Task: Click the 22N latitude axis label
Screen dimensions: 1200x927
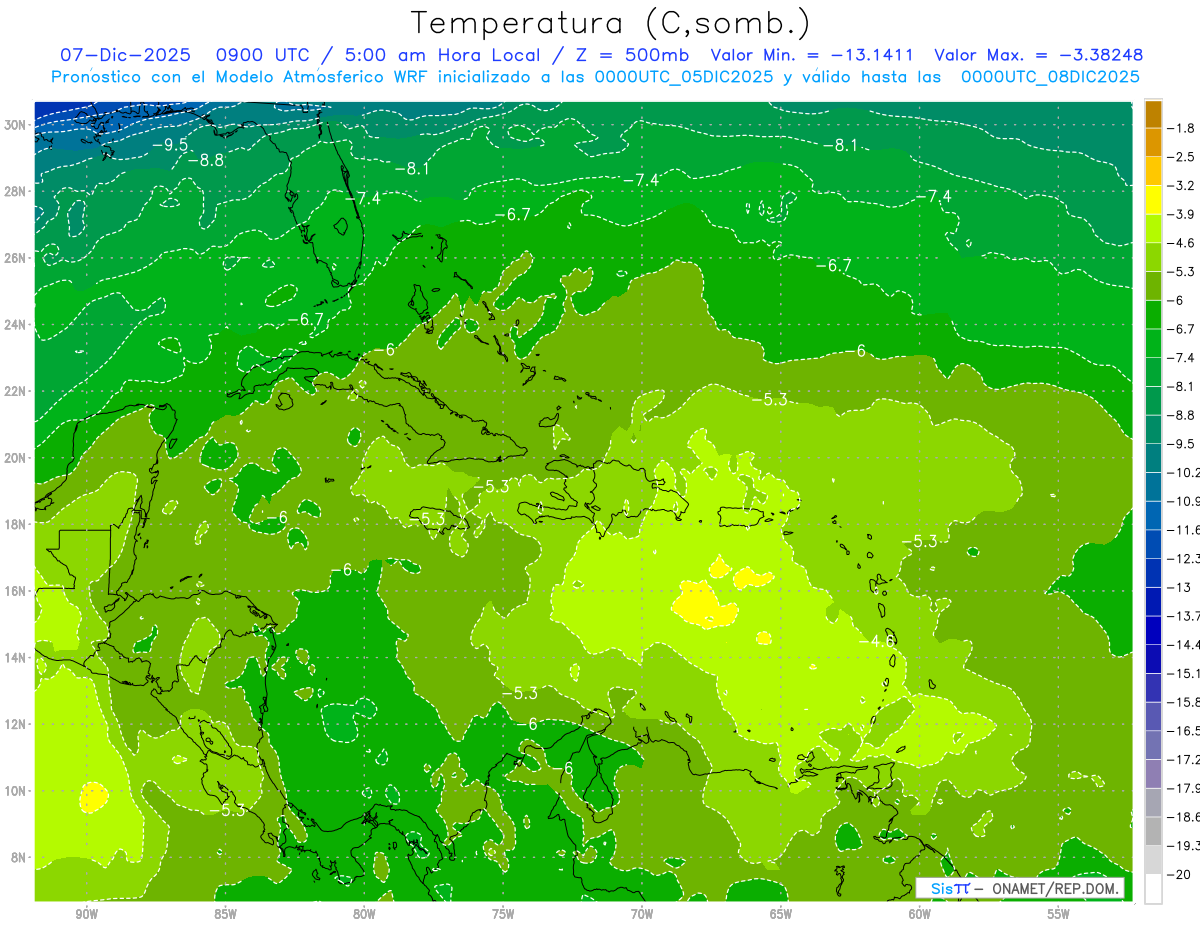Action: pyautogui.click(x=15, y=391)
